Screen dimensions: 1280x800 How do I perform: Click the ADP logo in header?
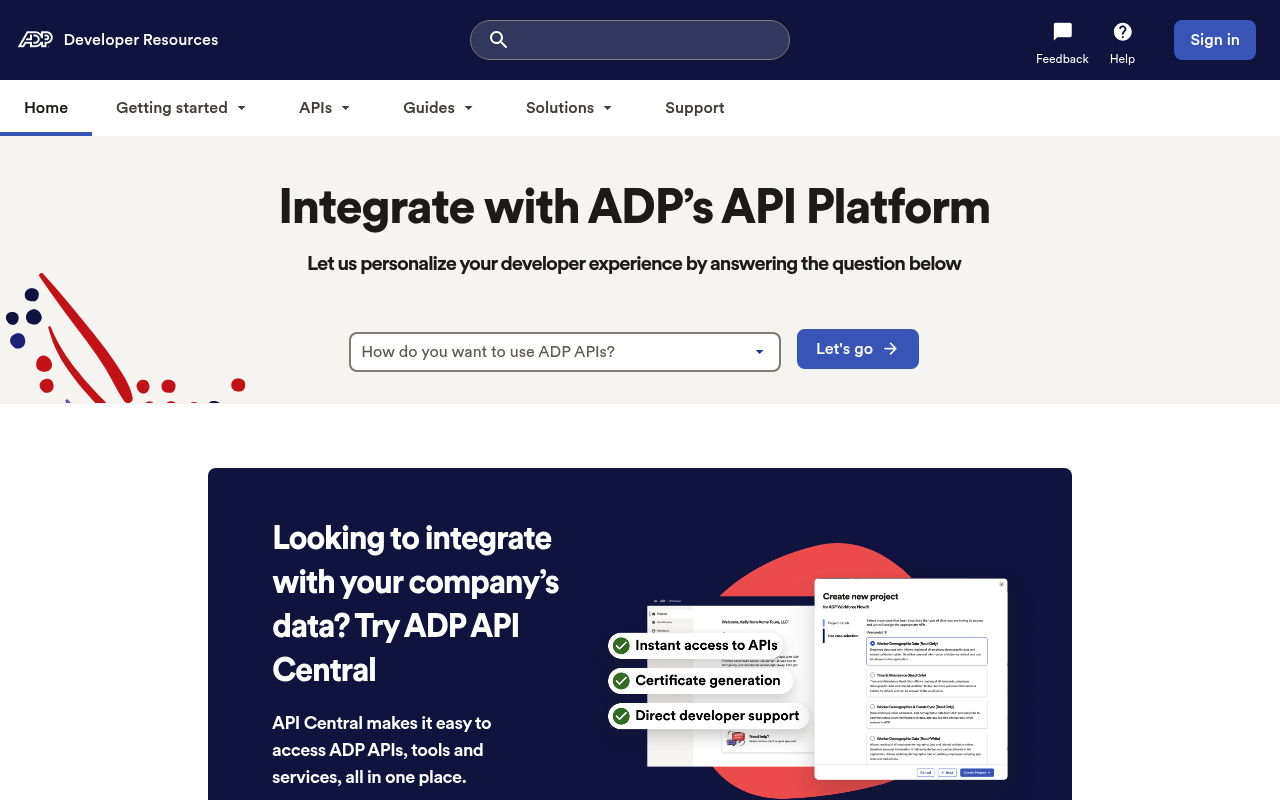tap(35, 40)
